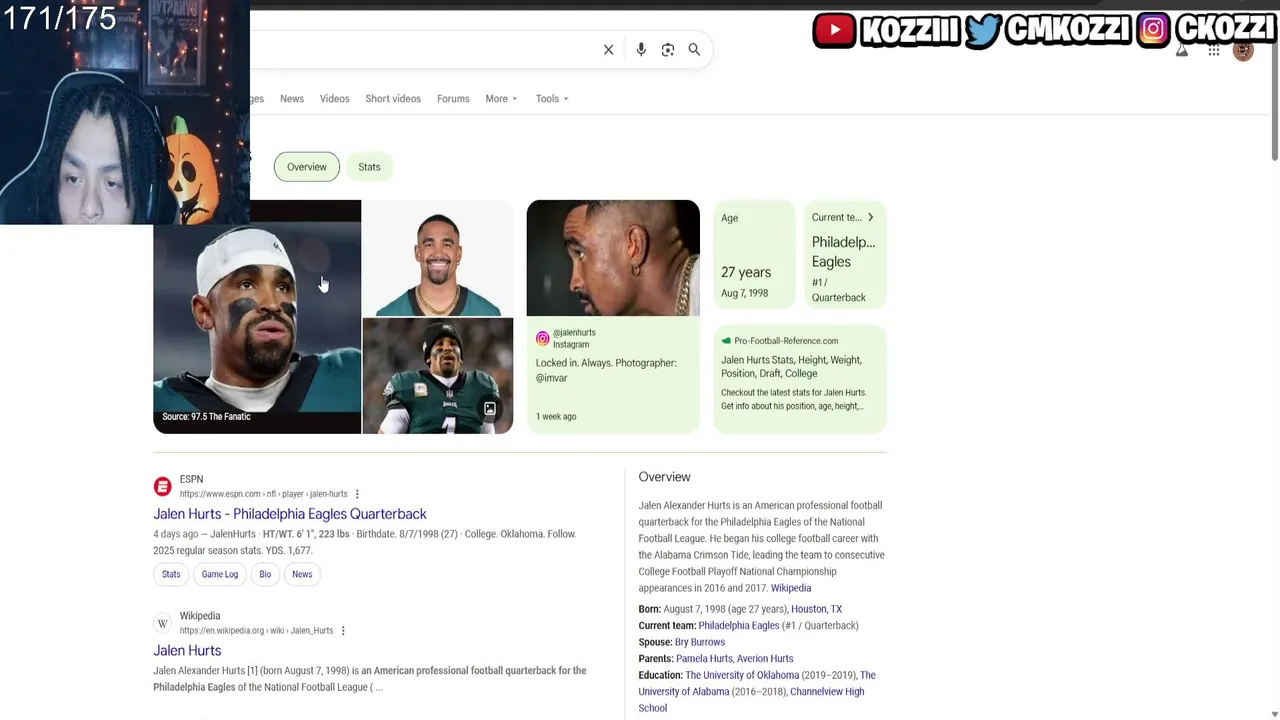Open the Wikipedia Jalen Hurts result title

187,651
